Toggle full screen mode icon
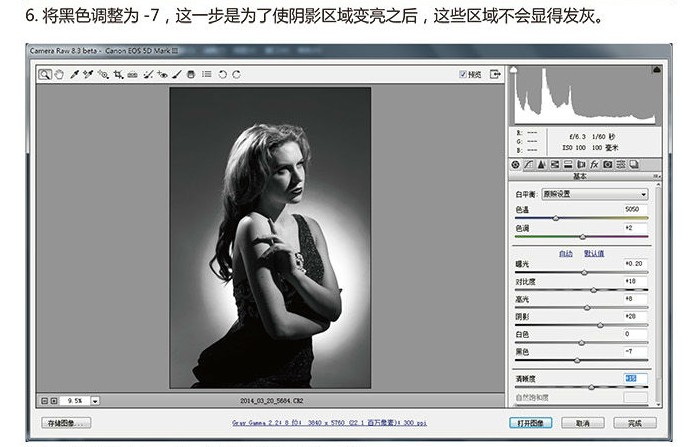Image resolution: width=693 pixels, height=447 pixels. 495,74
